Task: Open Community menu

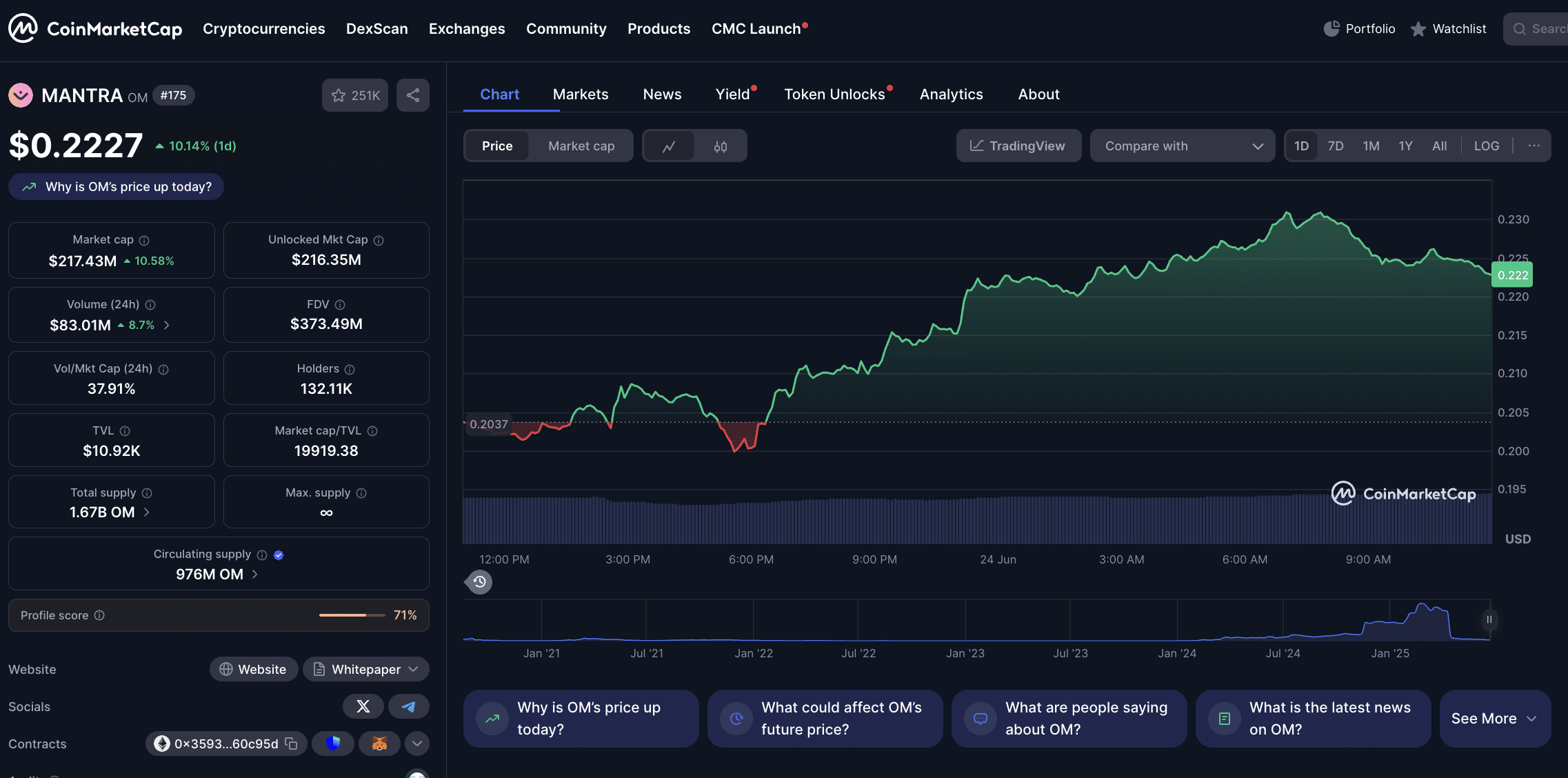Action: click(x=566, y=29)
